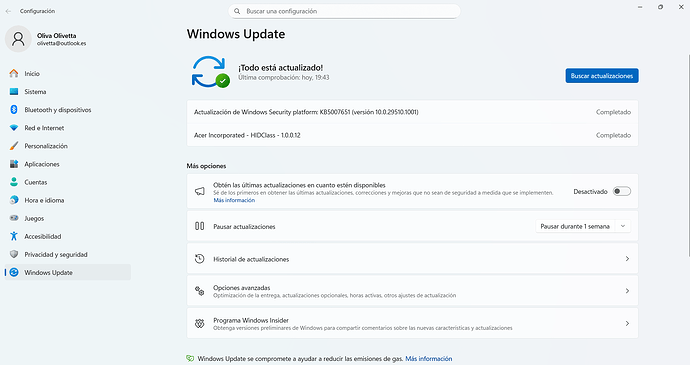Click the Juegos controller icon
Image resolution: width=690 pixels, height=365 pixels.
pos(14,218)
